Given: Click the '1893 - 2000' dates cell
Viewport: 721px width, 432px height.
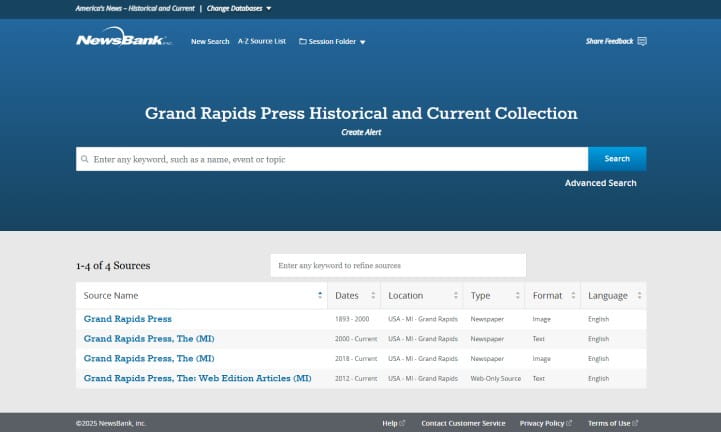Looking at the screenshot, I should tap(352, 319).
